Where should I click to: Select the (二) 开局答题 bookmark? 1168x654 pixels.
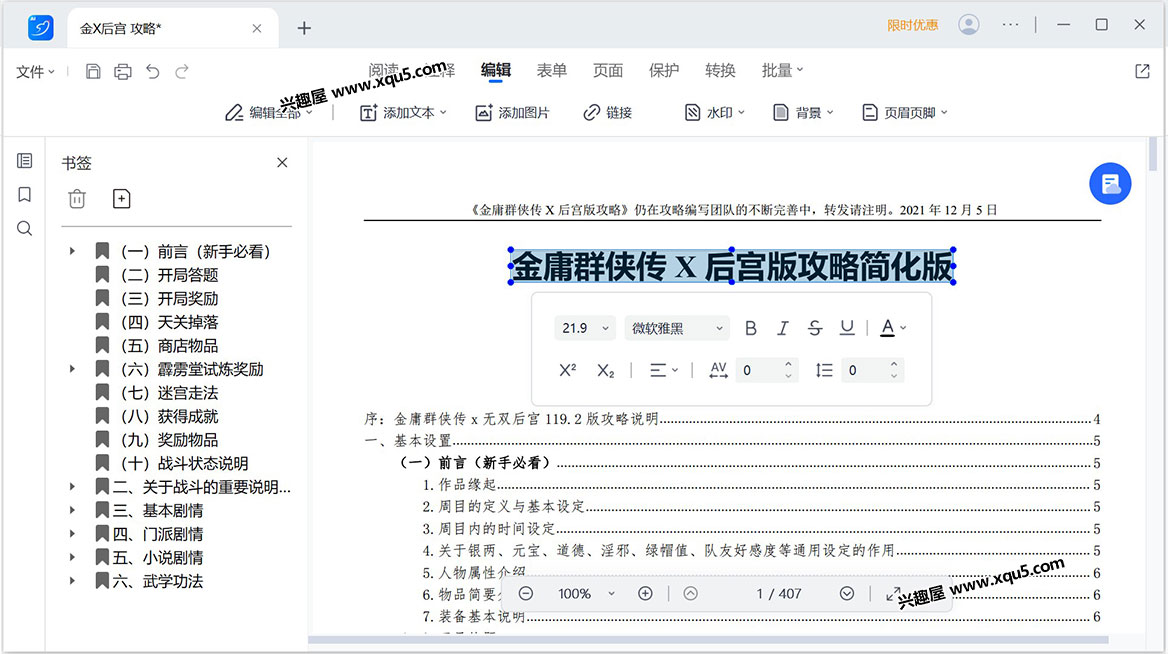(x=157, y=276)
